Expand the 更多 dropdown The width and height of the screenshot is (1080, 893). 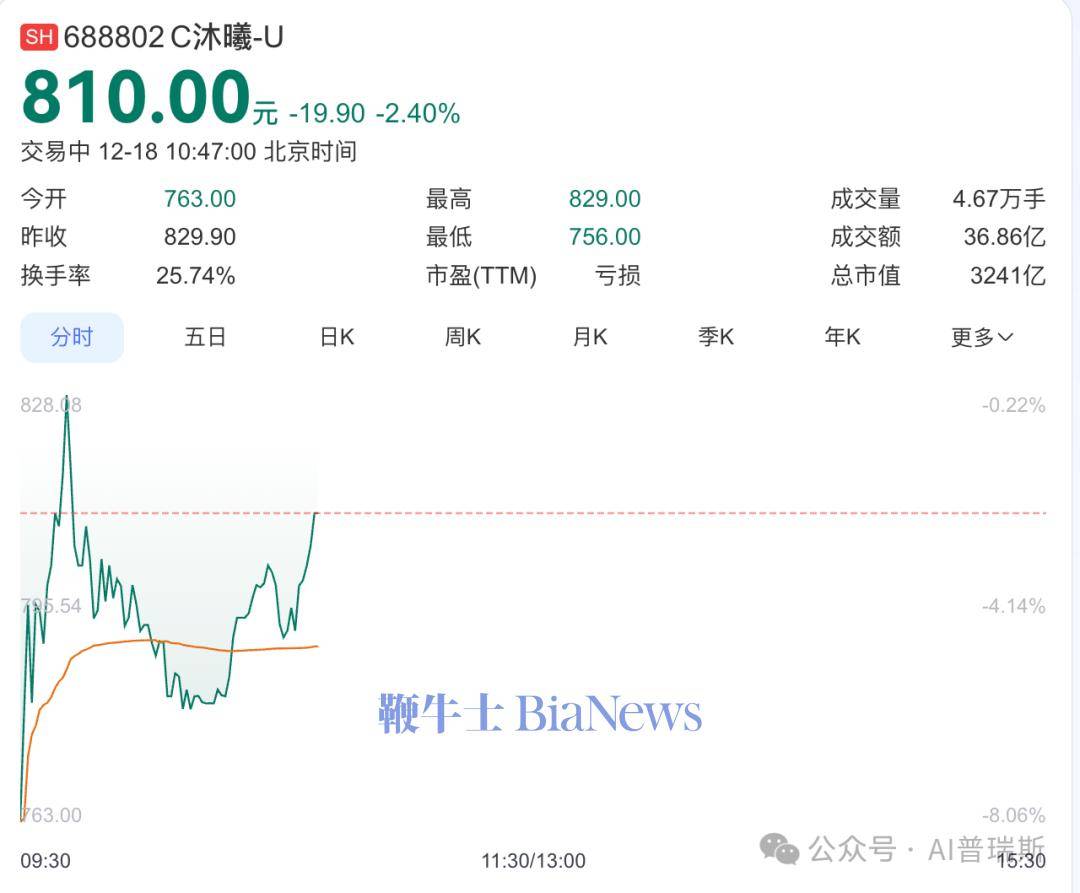coord(981,338)
